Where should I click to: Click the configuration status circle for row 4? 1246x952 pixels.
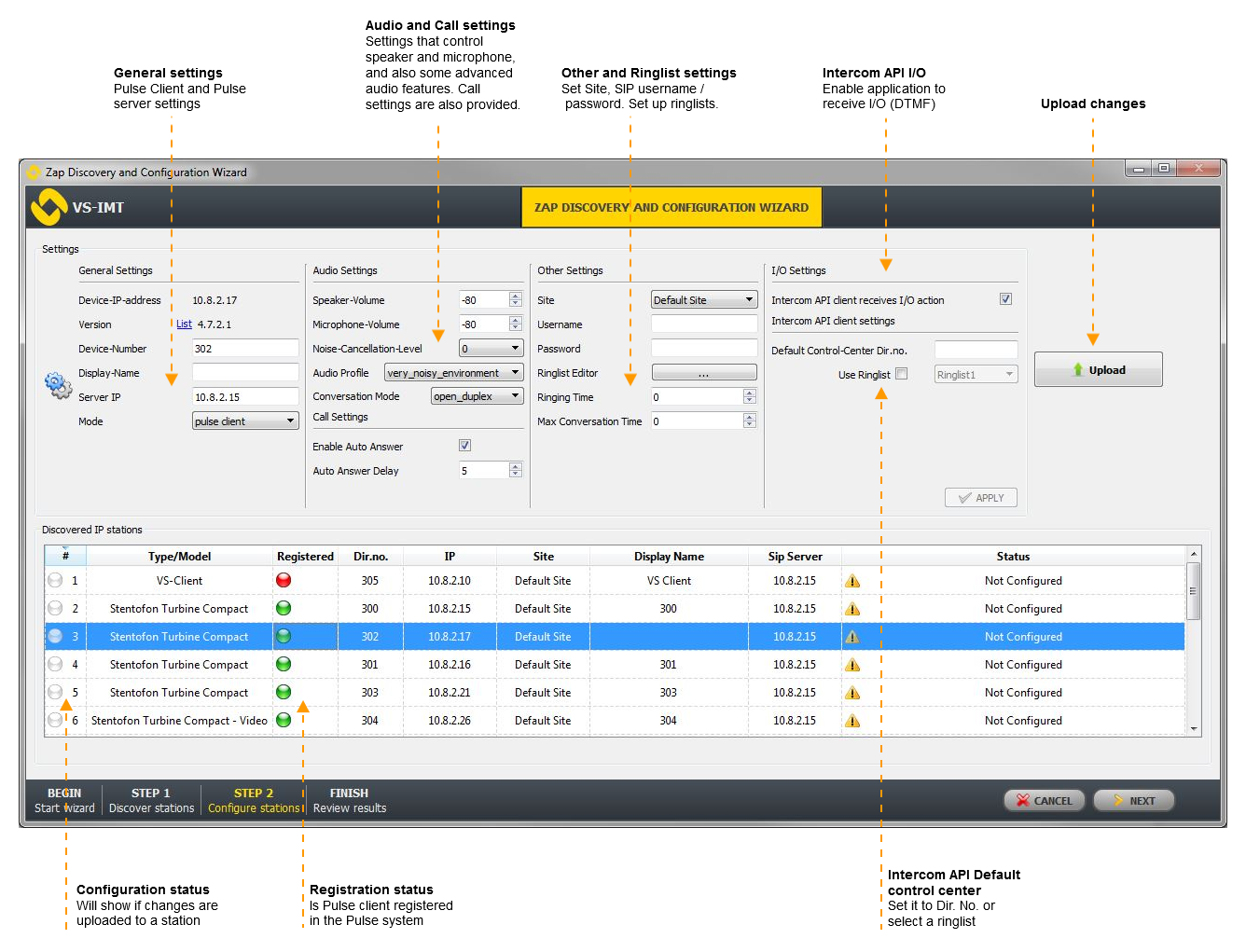55,664
